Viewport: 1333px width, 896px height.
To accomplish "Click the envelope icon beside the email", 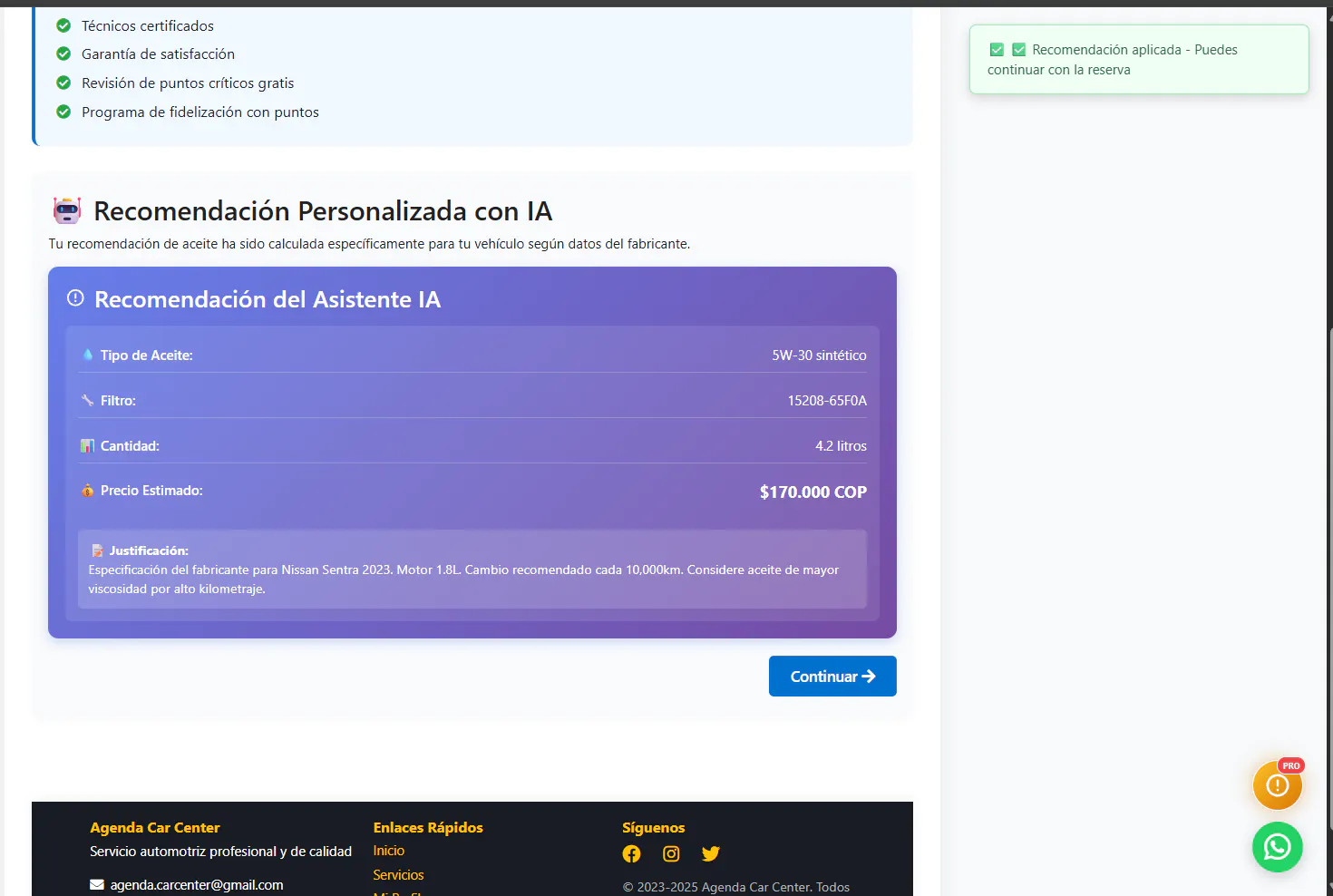I will click(97, 885).
